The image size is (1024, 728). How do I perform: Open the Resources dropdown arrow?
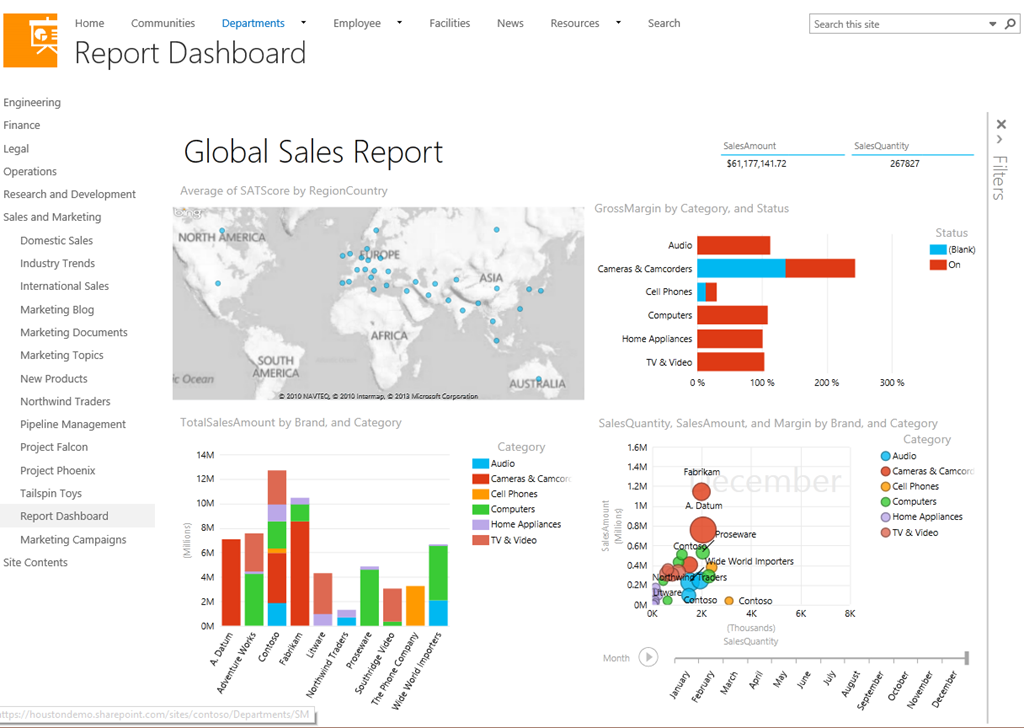tap(618, 23)
